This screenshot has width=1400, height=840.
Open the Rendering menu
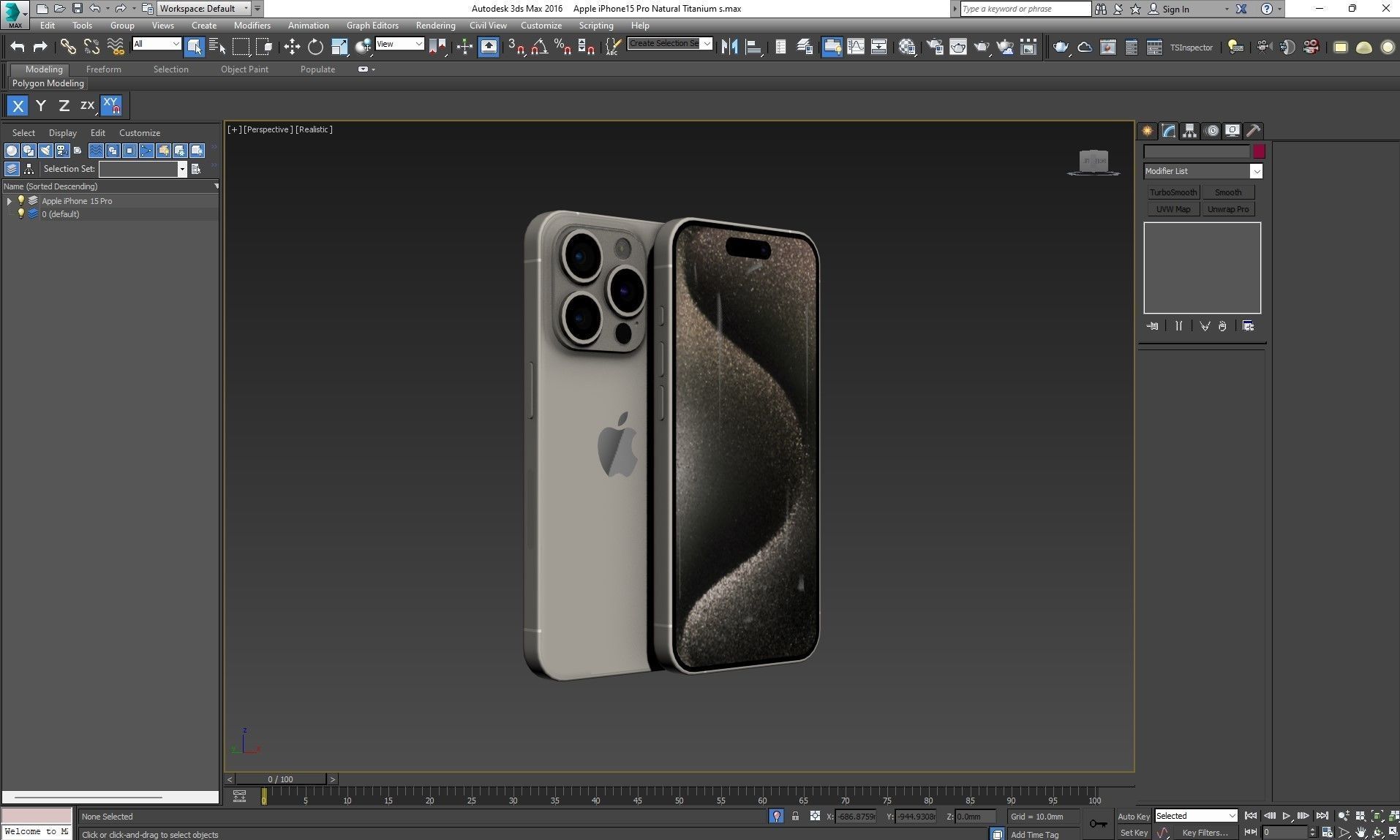pyautogui.click(x=435, y=25)
